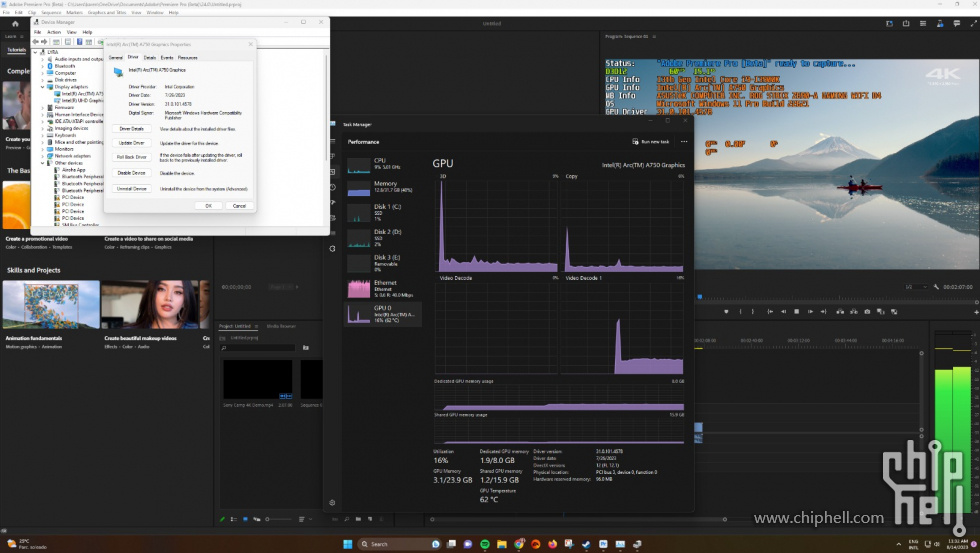Toggle Comparison View in Program Monitor
The width and height of the screenshot is (980, 553).
tap(881, 311)
